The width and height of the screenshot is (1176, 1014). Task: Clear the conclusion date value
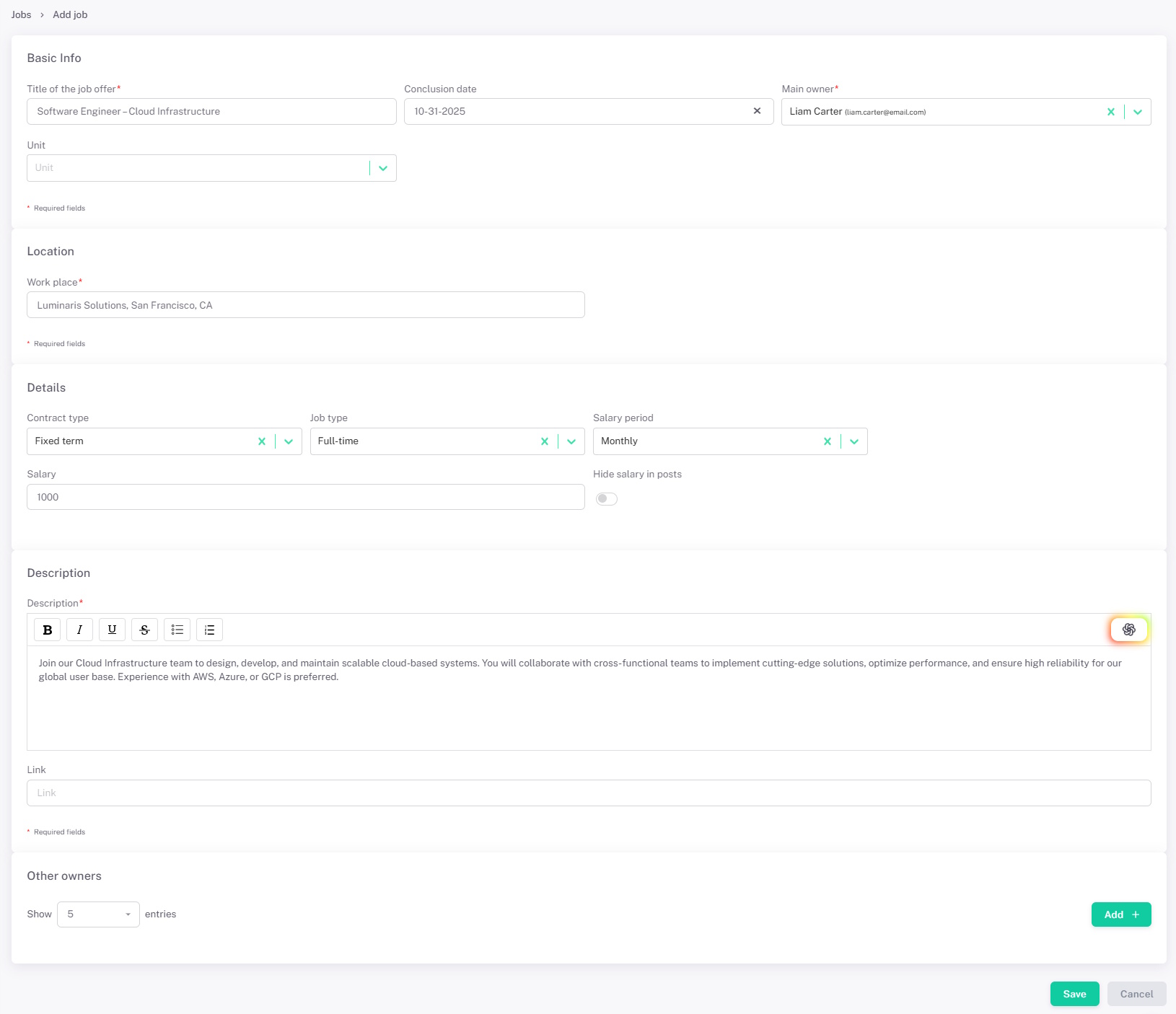coord(757,111)
